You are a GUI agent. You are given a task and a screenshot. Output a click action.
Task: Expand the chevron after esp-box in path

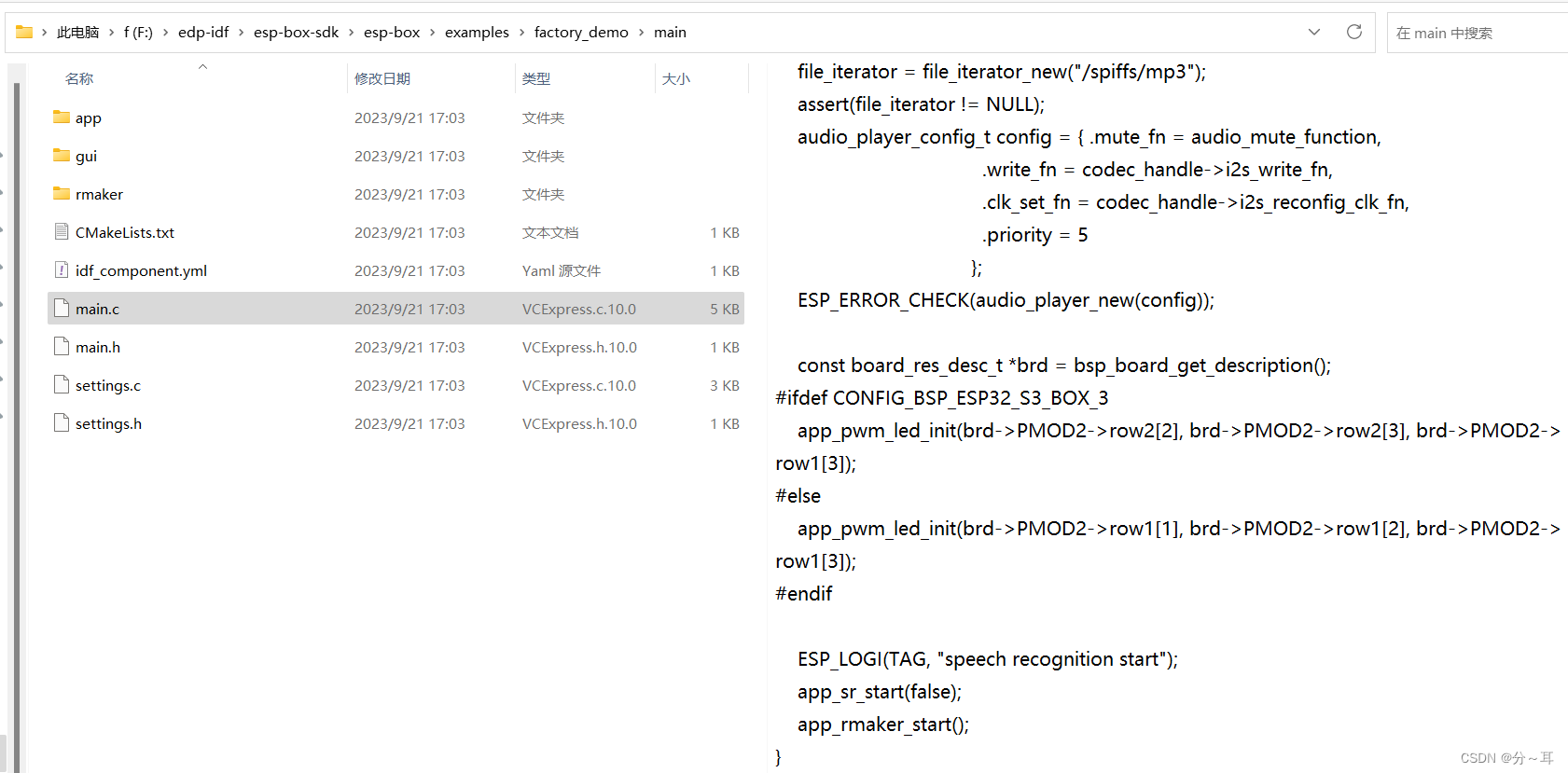(x=433, y=33)
